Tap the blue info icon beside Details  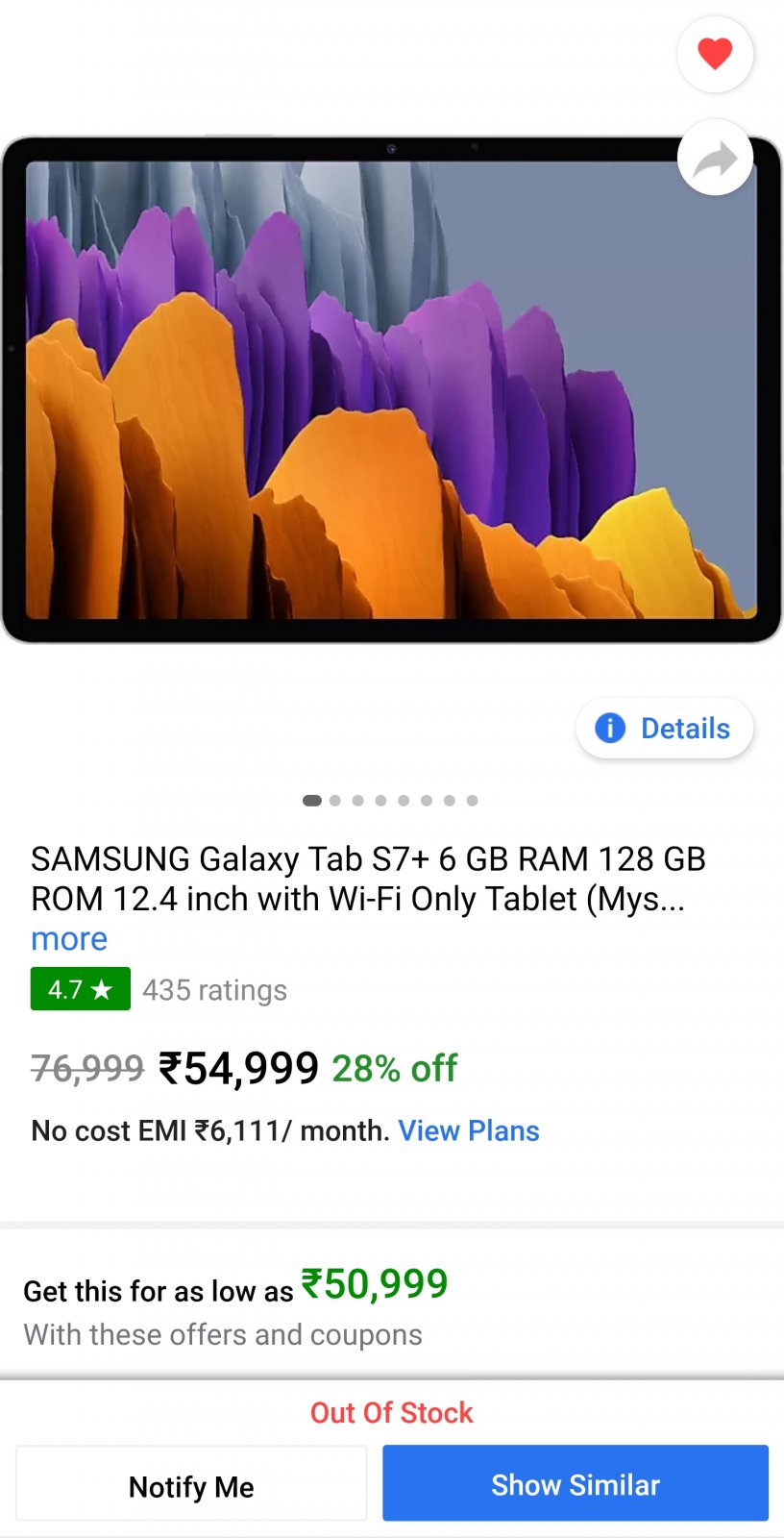point(610,729)
